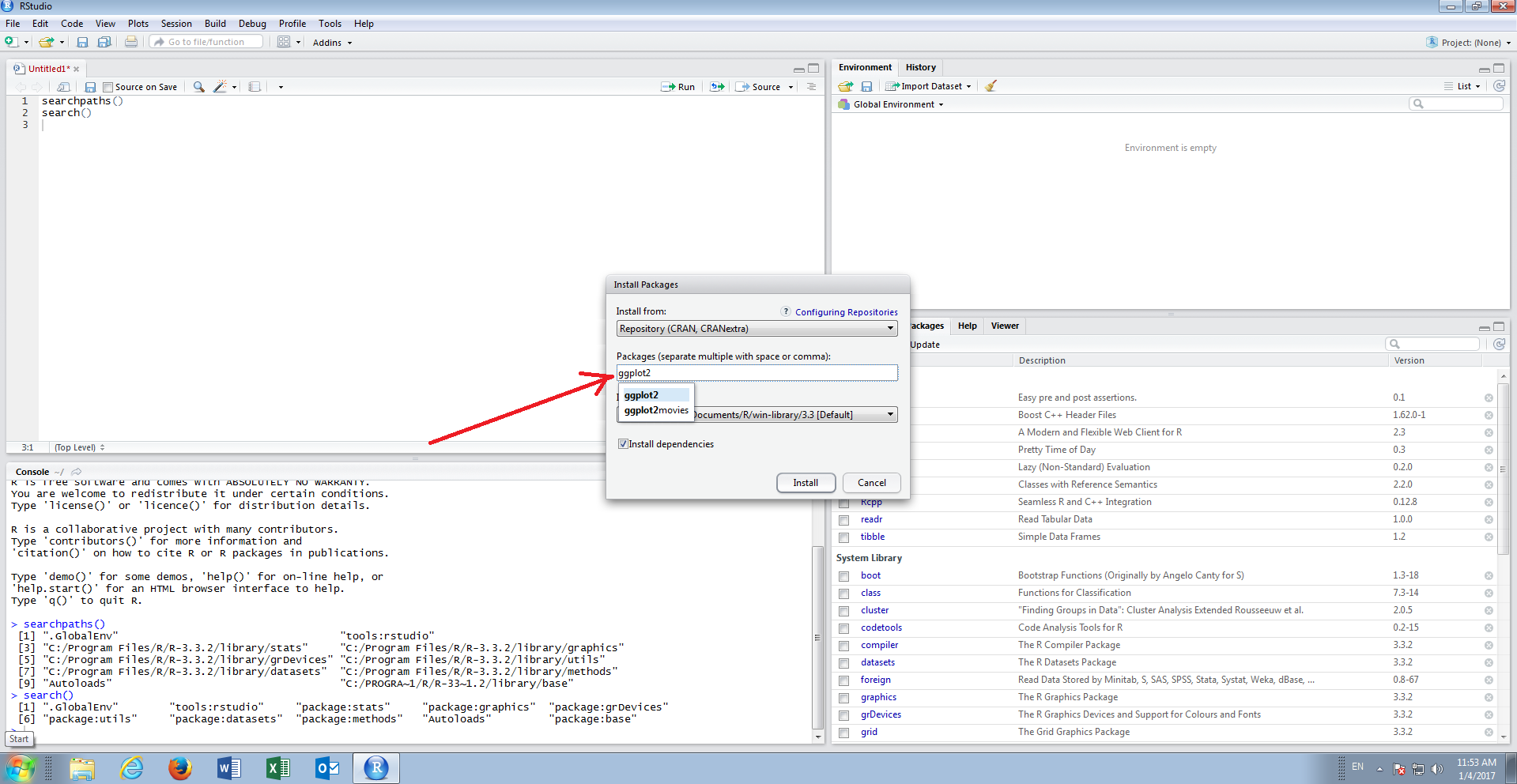Open the codetools package link
The height and width of the screenshot is (784, 1517).
(x=881, y=628)
